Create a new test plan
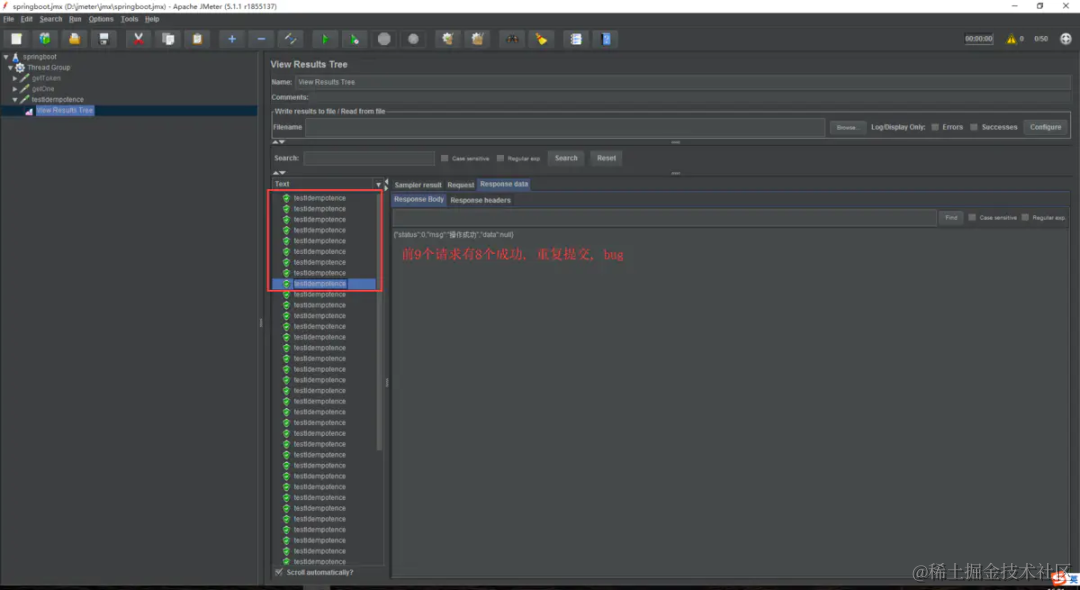Image resolution: width=1080 pixels, height=590 pixels. tap(16, 39)
